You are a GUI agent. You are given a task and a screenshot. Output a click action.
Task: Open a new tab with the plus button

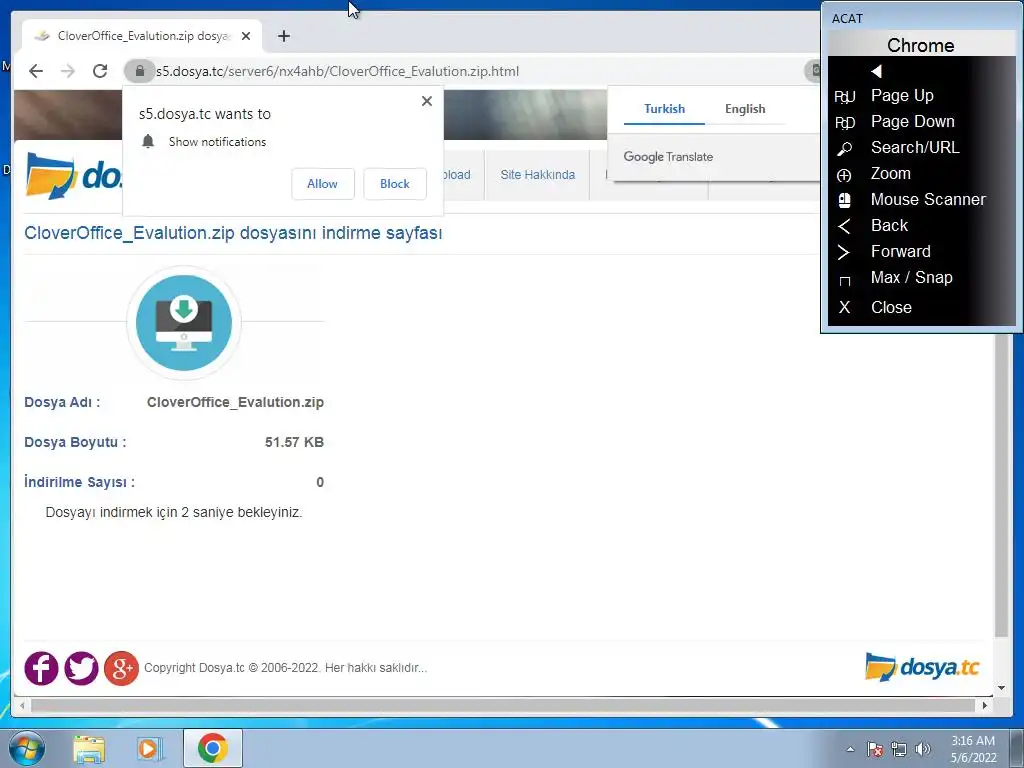point(283,36)
